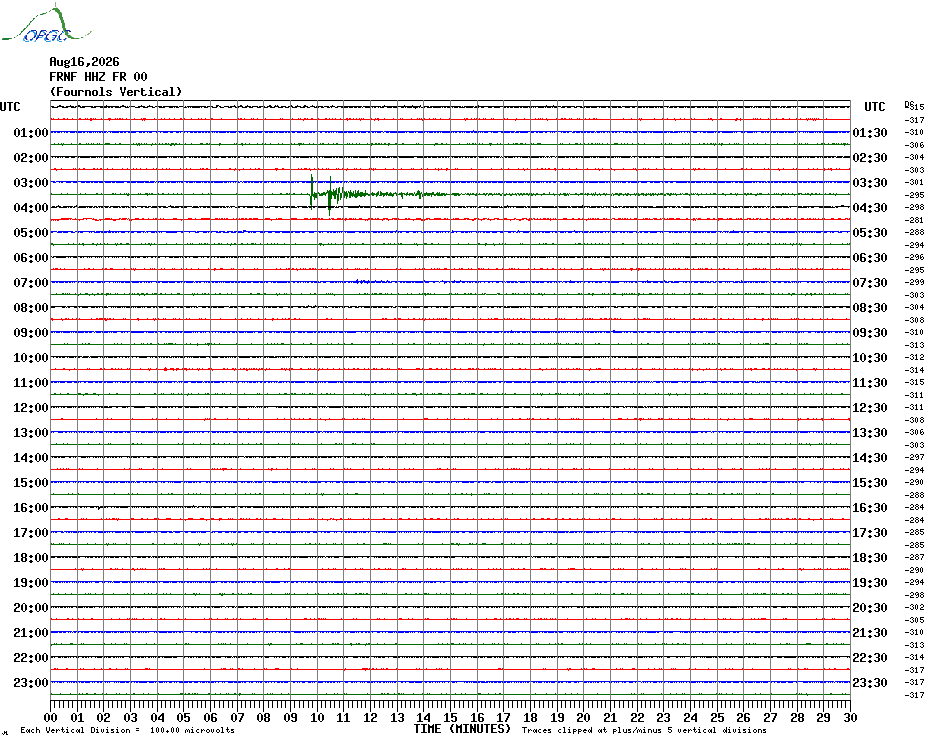This screenshot has width=930, height=744.
Task: Click the offset value "-305" in the right column
Action: click(914, 620)
